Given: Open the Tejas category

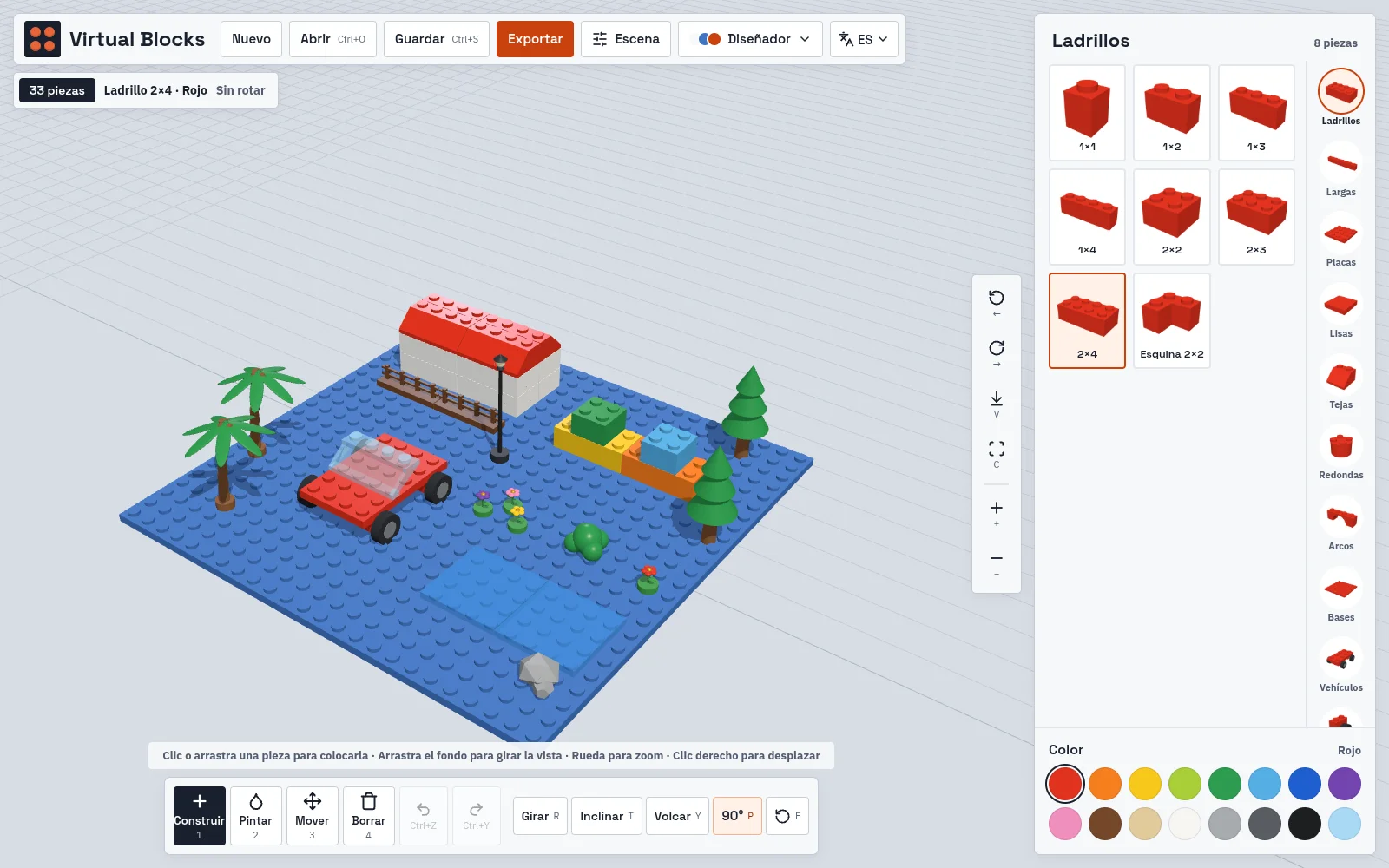Looking at the screenshot, I should tap(1340, 383).
